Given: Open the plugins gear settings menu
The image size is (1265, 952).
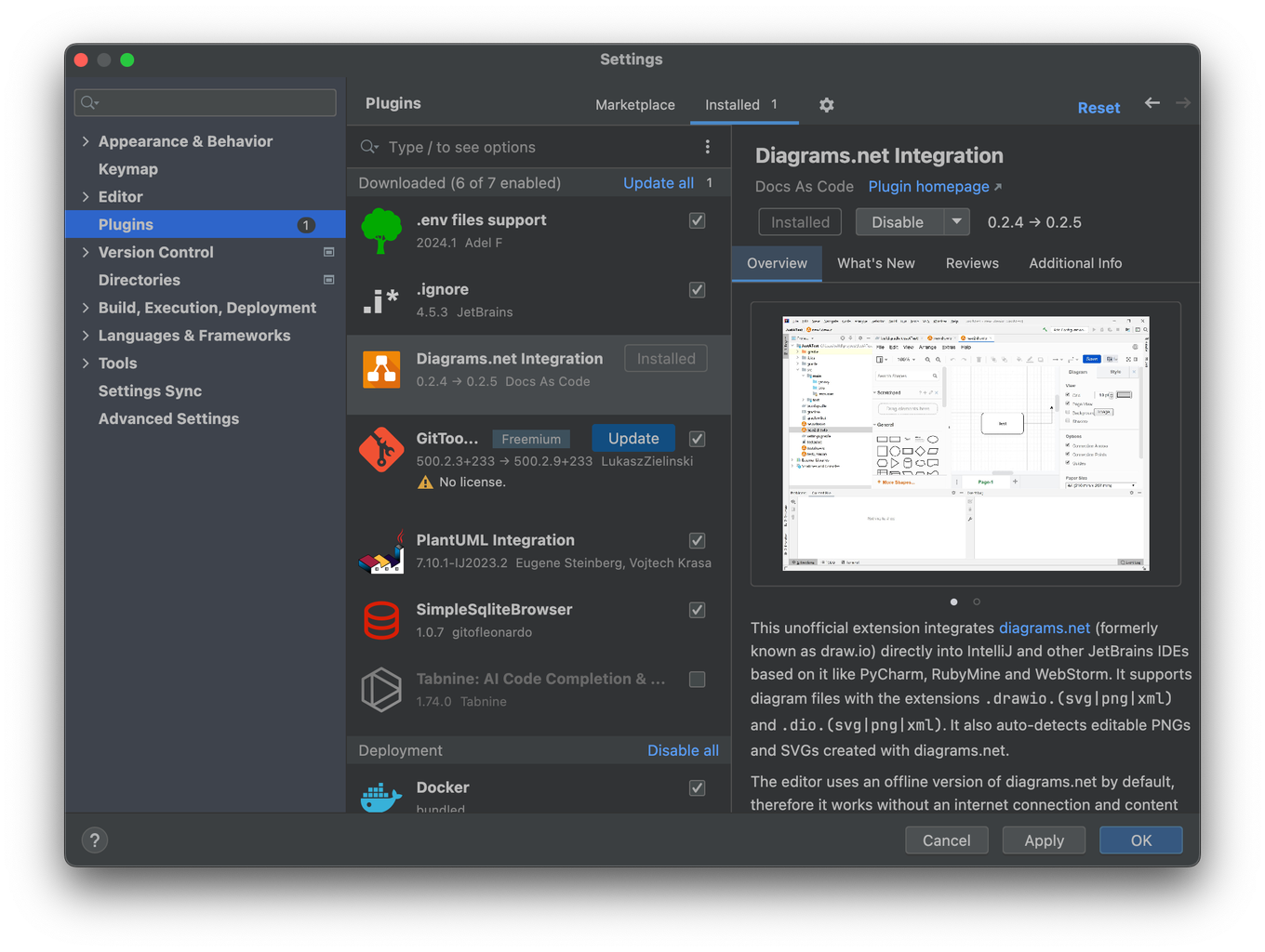Looking at the screenshot, I should coord(826,105).
